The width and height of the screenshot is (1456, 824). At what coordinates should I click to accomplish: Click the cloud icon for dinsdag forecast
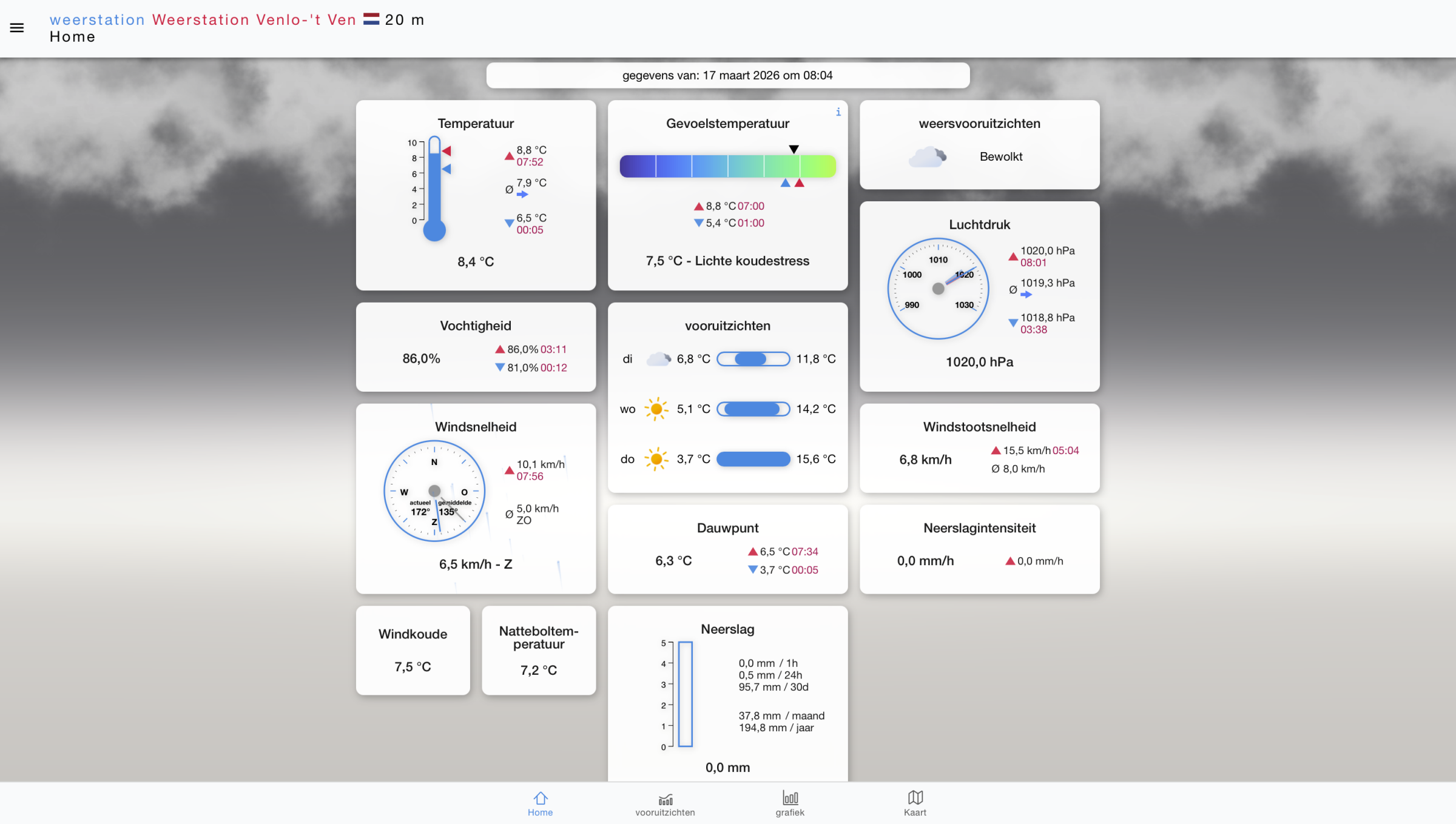point(658,359)
